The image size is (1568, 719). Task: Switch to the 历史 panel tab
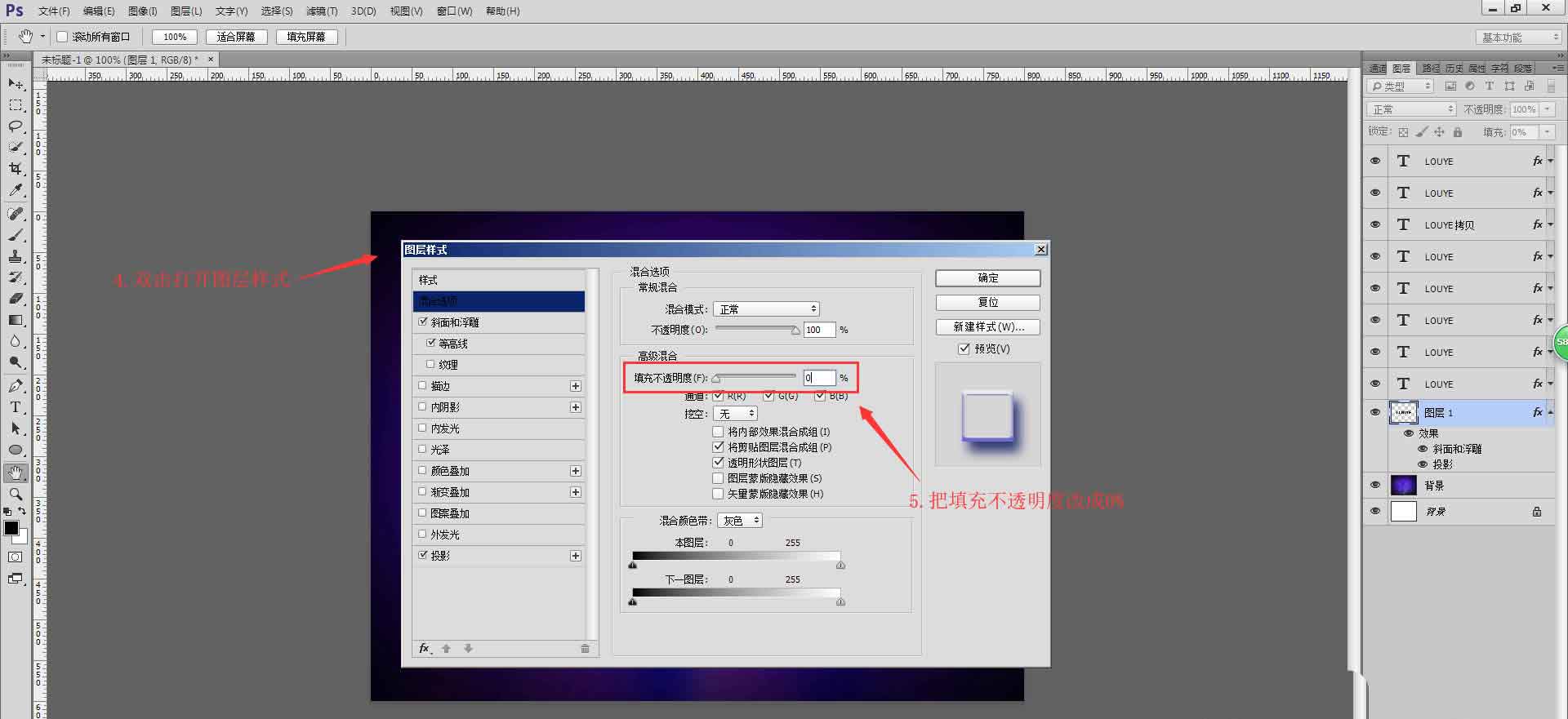point(1454,68)
